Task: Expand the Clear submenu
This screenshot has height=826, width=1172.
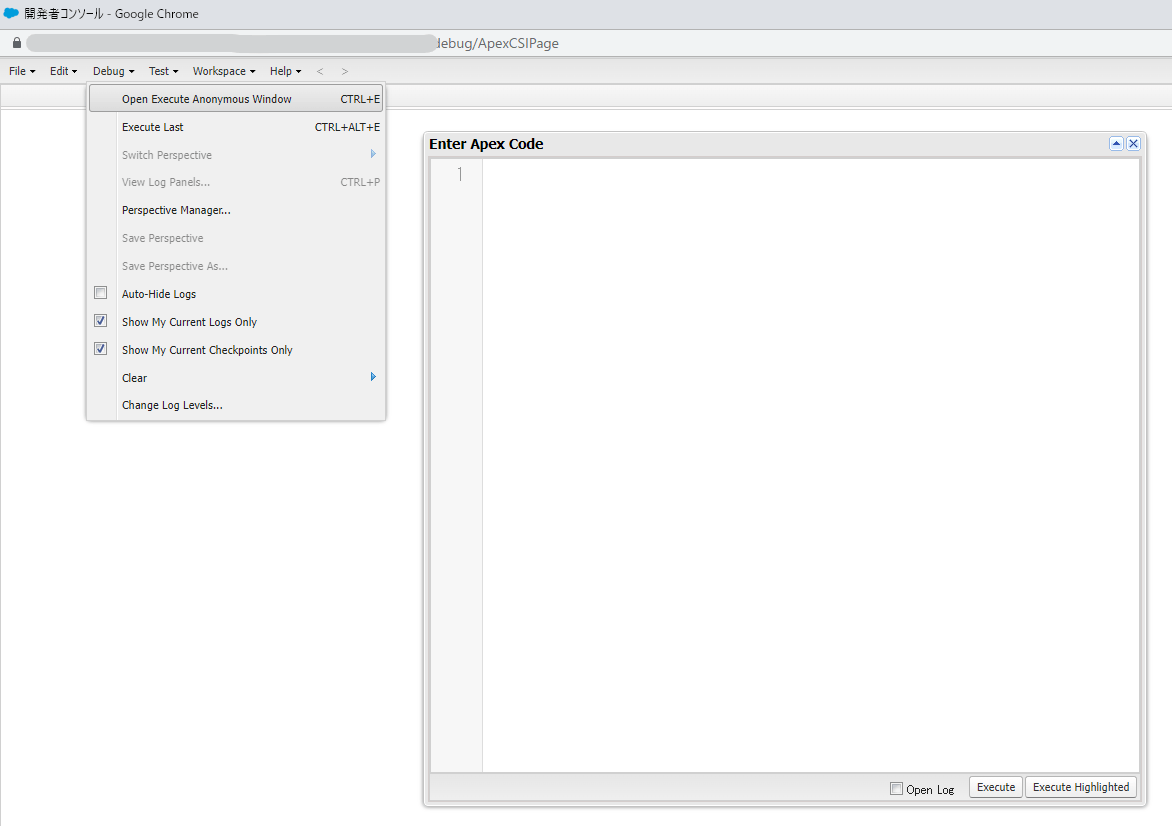Action: pyautogui.click(x=236, y=377)
